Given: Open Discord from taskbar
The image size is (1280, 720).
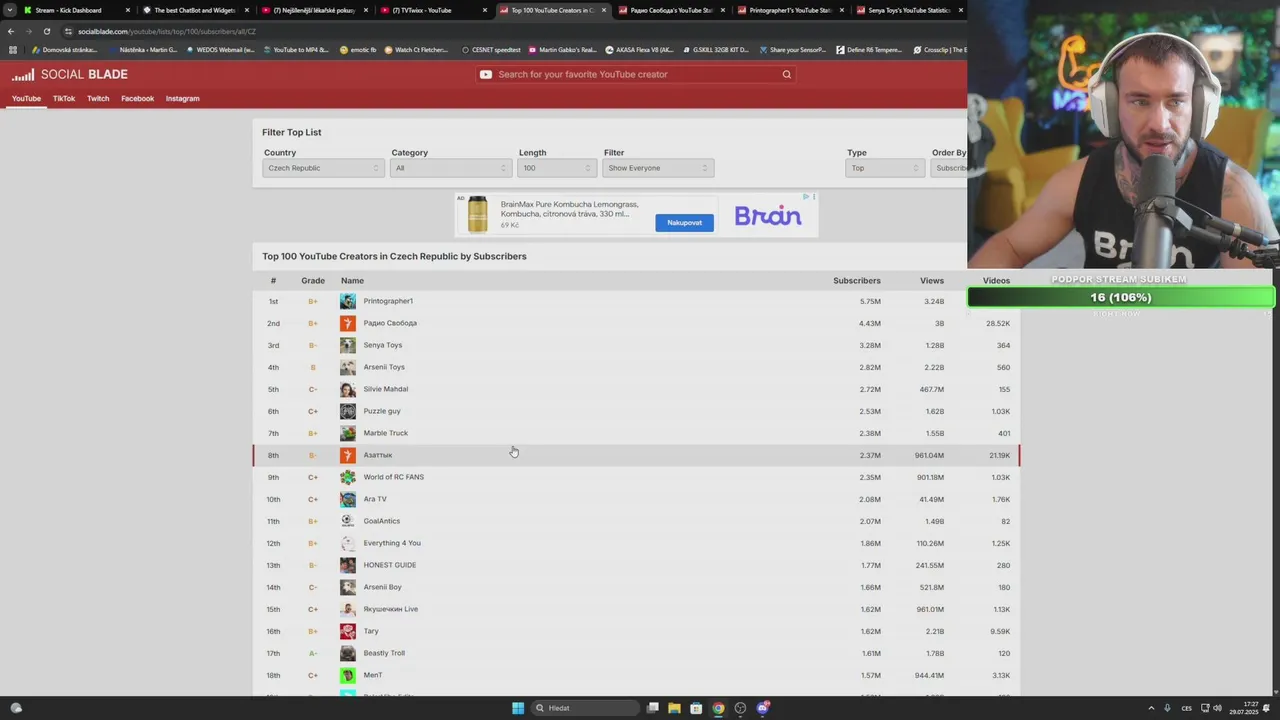Looking at the screenshot, I should click(763, 708).
